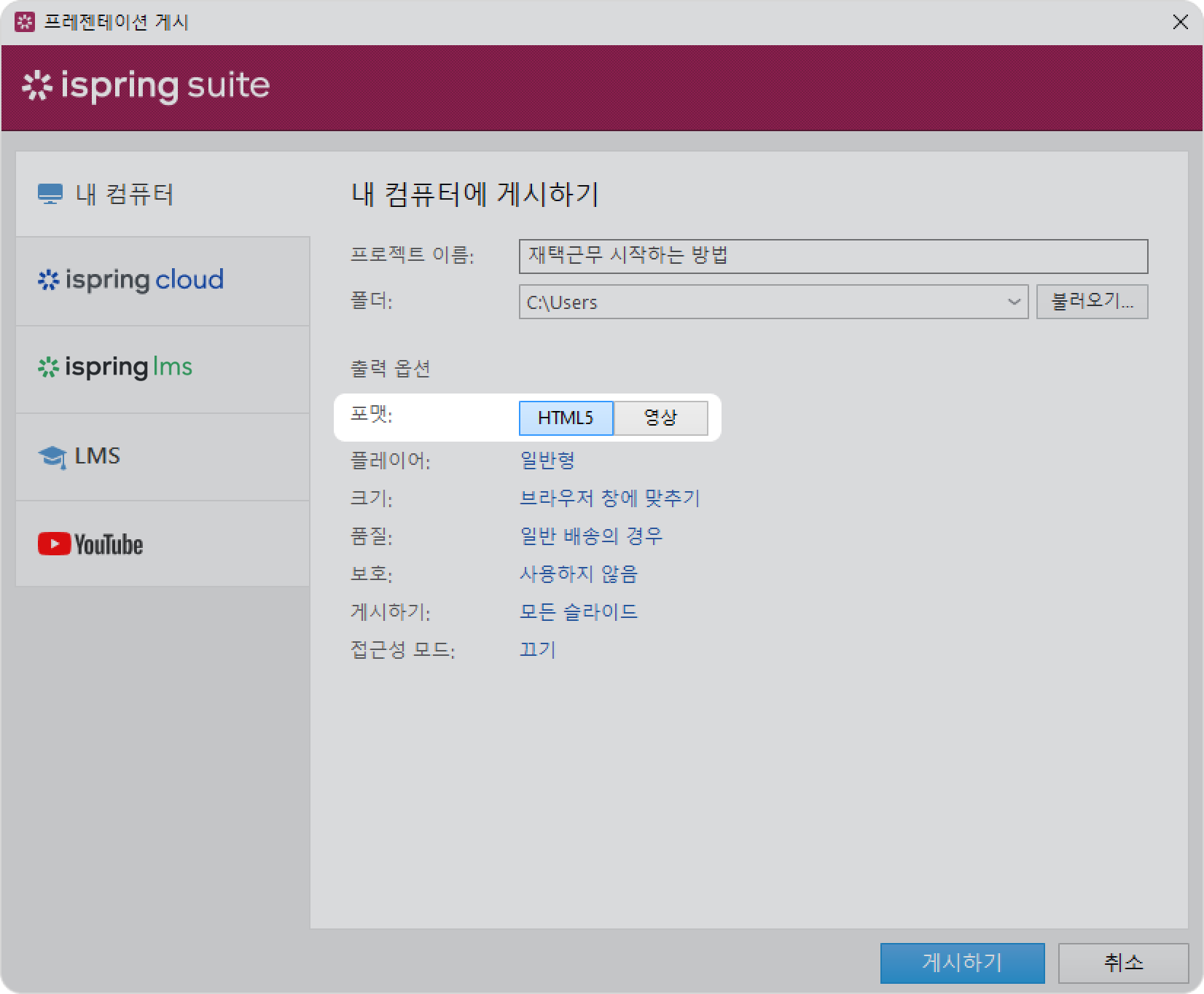This screenshot has width=1204, height=994.
Task: Click the 프로젝트 이름 text field
Action: click(x=833, y=257)
